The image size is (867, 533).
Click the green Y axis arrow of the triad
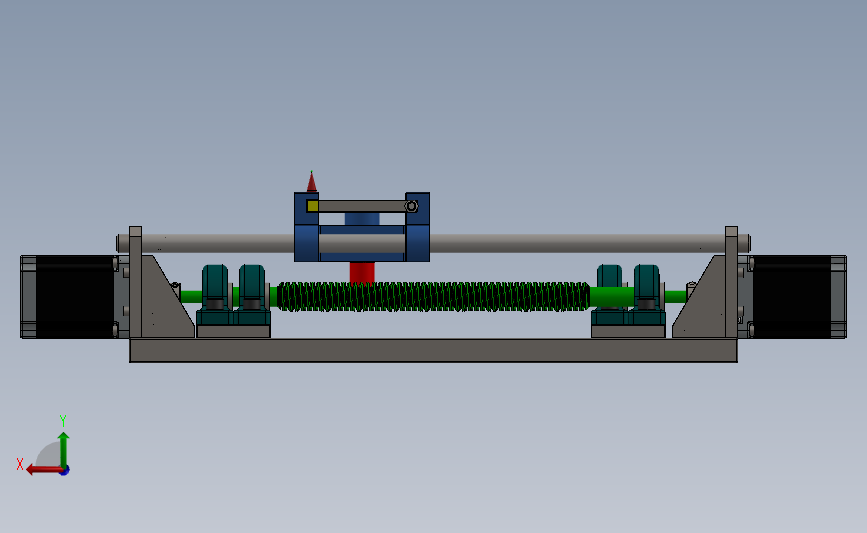pyautogui.click(x=64, y=449)
